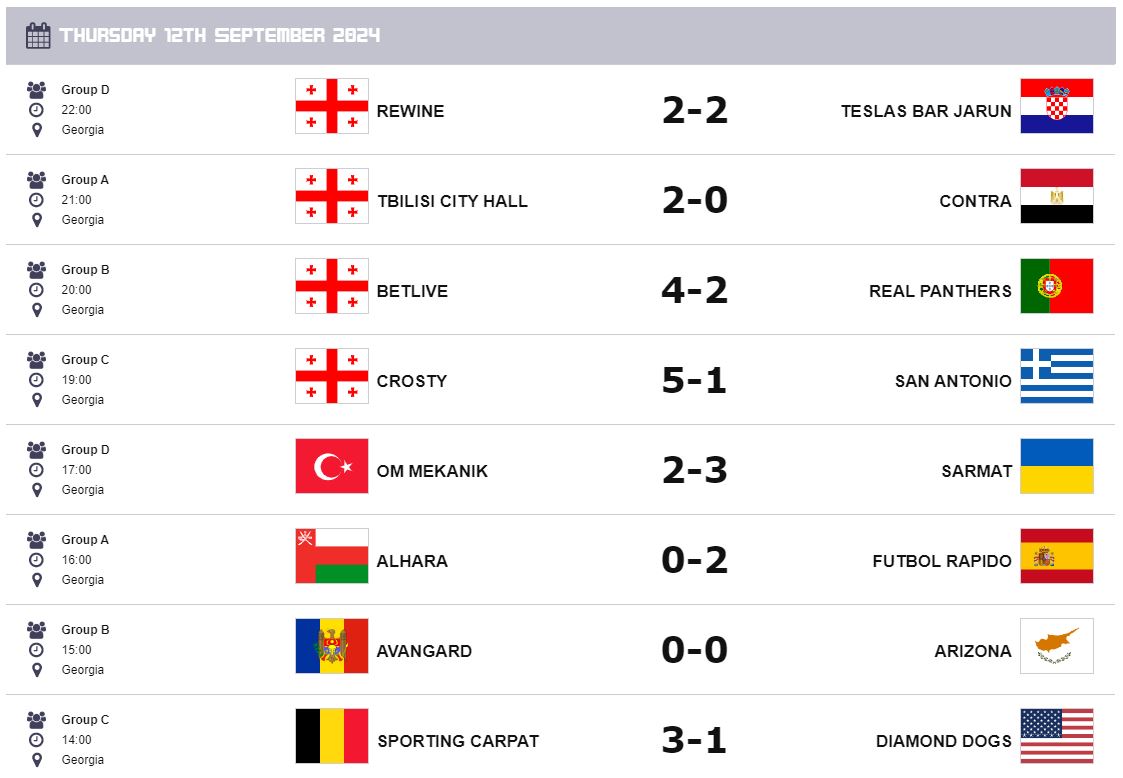The image size is (1123, 778).
Task: Click the clock icon next to 14:00
Action: pos(37,740)
